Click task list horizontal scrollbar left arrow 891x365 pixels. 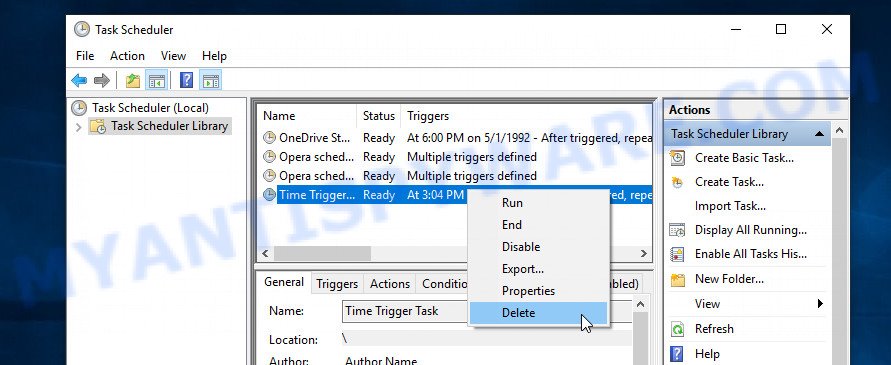coord(265,254)
